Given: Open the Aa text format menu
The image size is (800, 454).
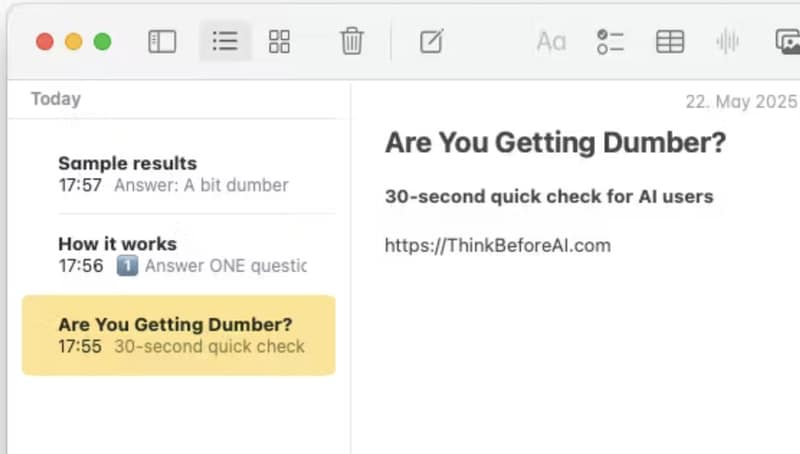Looking at the screenshot, I should (x=551, y=41).
